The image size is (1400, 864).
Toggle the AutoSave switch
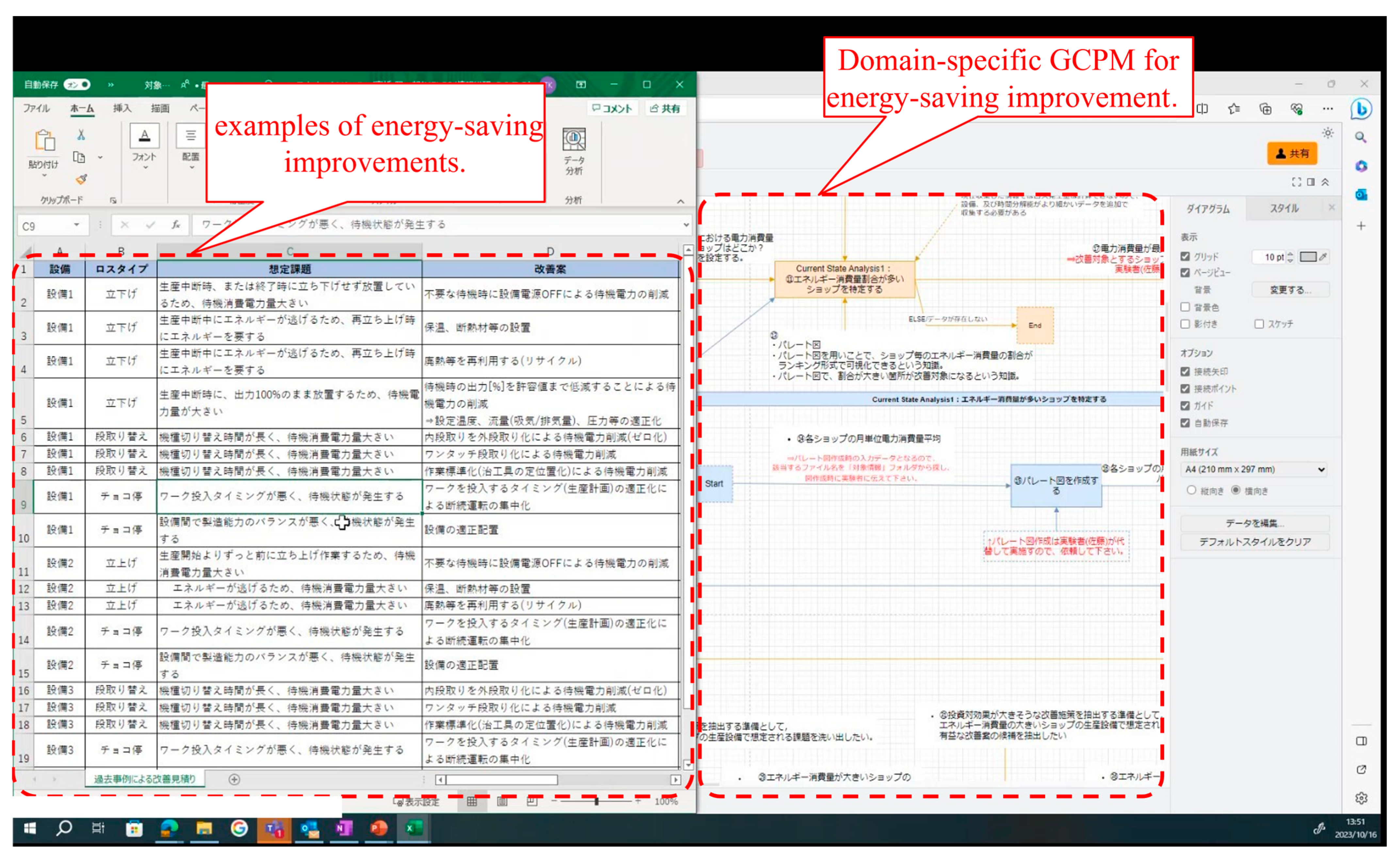pyautogui.click(x=78, y=85)
